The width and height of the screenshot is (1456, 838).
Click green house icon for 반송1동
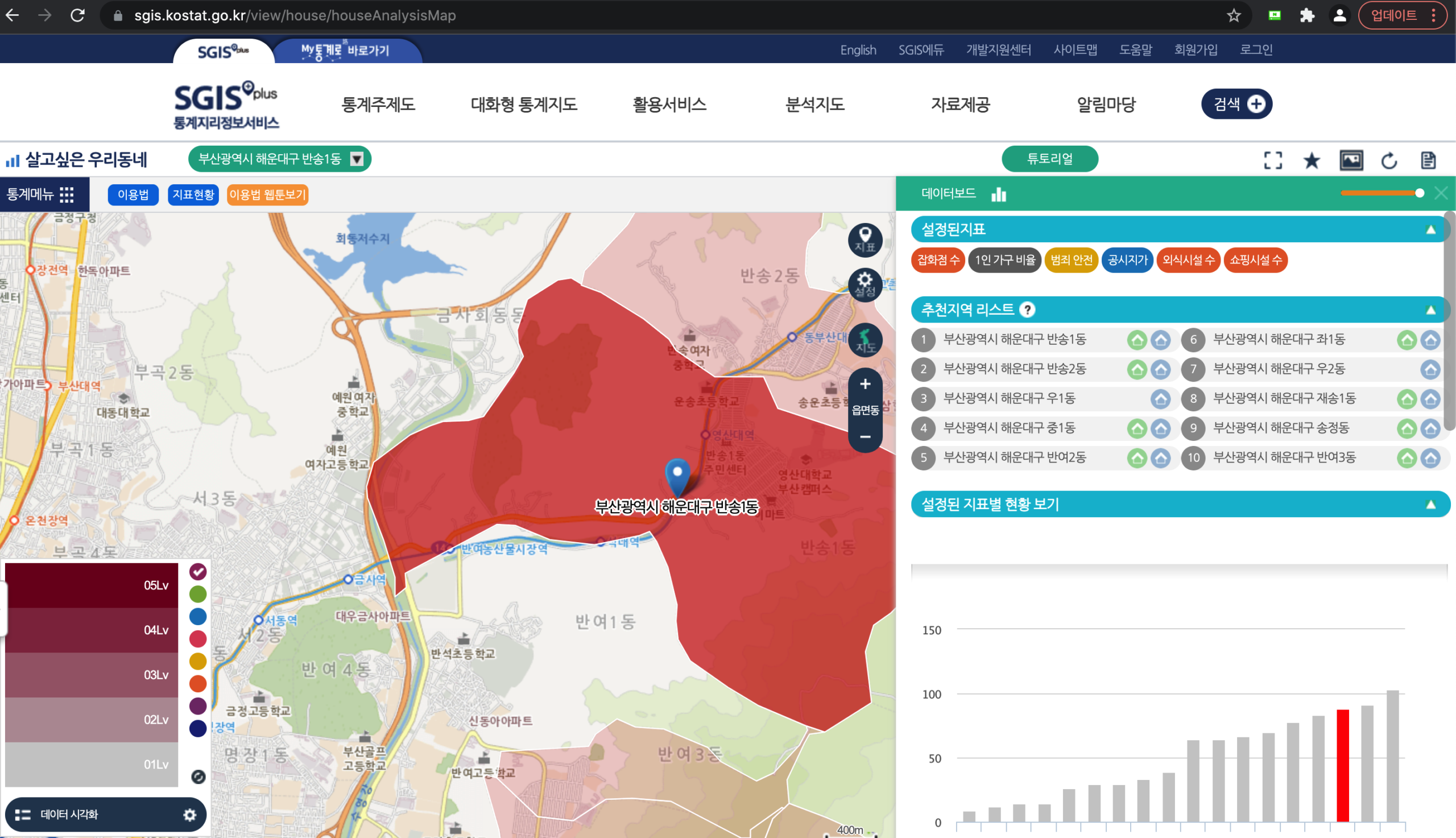pos(1137,340)
